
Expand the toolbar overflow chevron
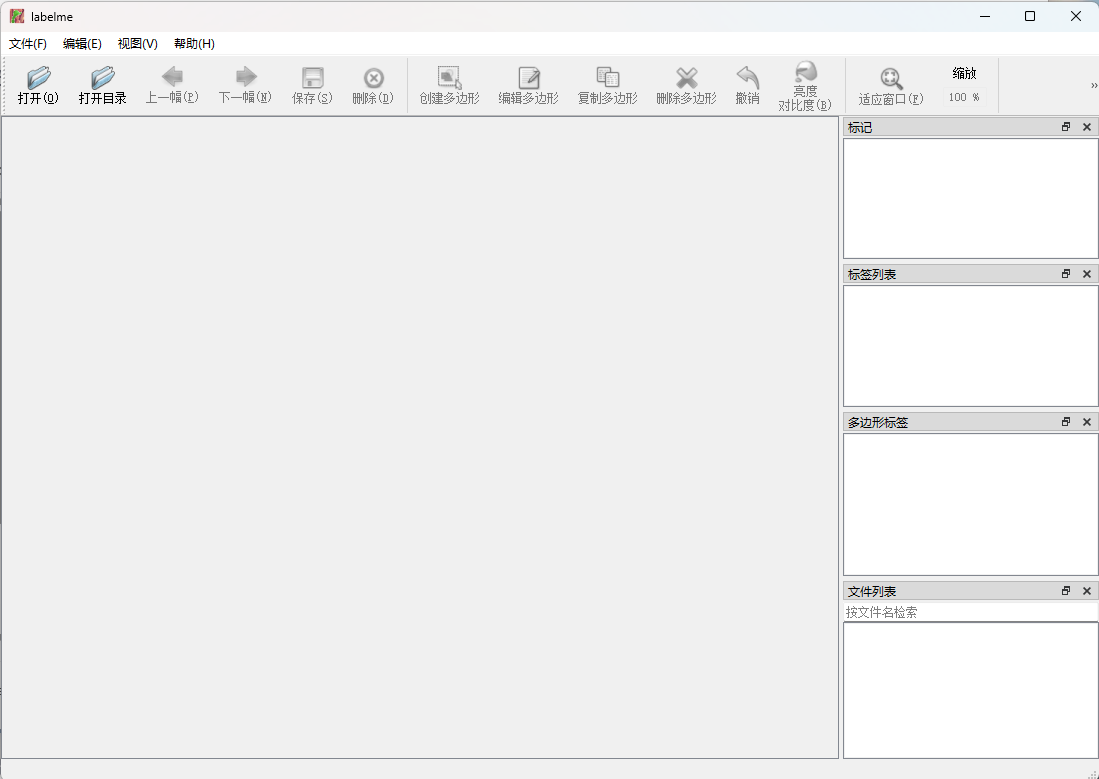pyautogui.click(x=1093, y=85)
